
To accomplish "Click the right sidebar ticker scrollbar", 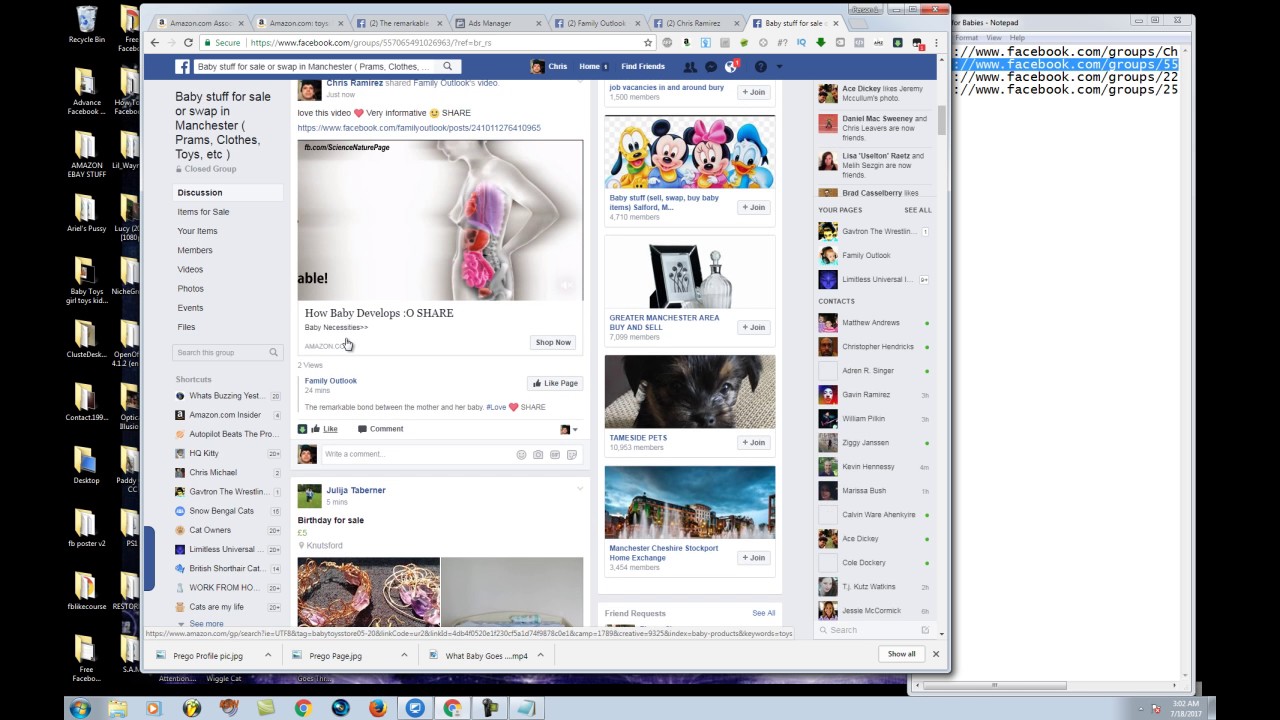I will tap(941, 121).
